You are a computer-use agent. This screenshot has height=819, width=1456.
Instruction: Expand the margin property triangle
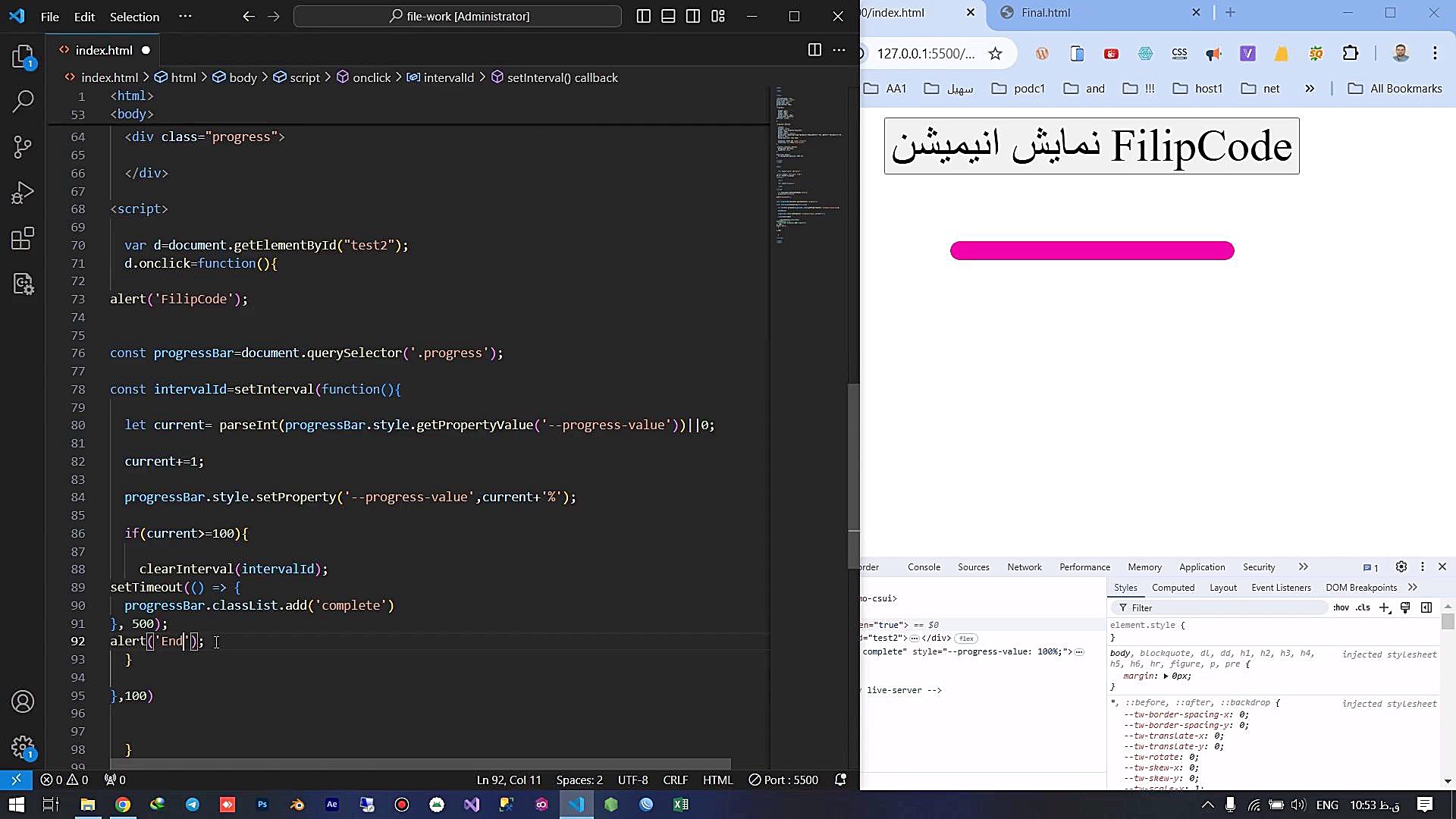1166,676
